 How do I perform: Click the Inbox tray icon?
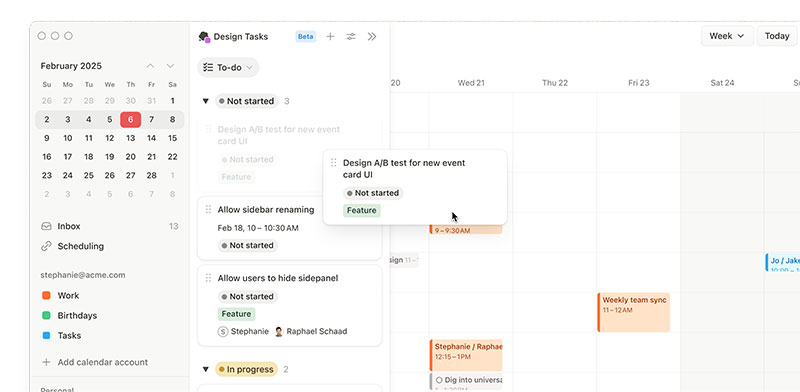46,226
